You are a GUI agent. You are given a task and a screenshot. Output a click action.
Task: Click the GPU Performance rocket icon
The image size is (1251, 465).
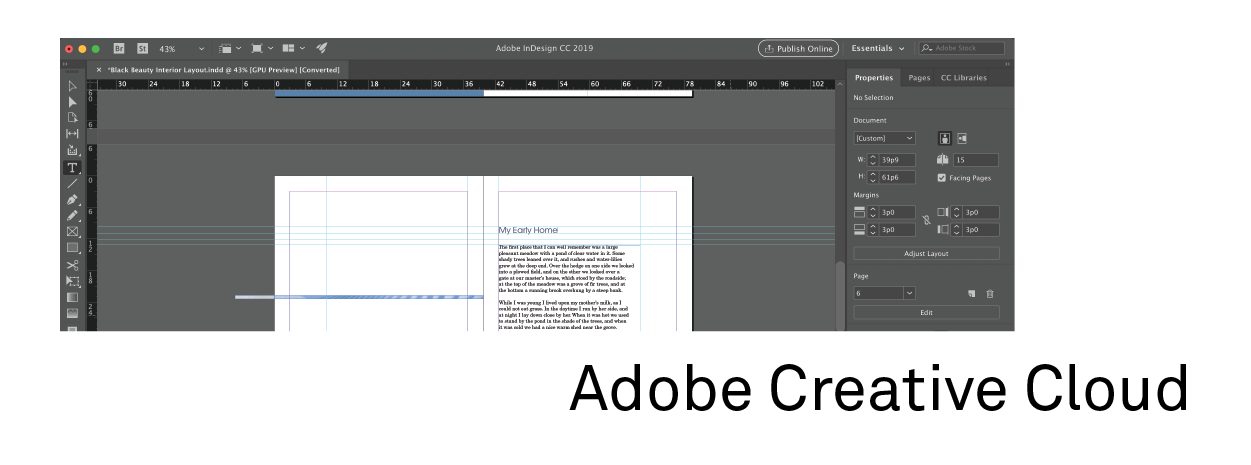322,48
